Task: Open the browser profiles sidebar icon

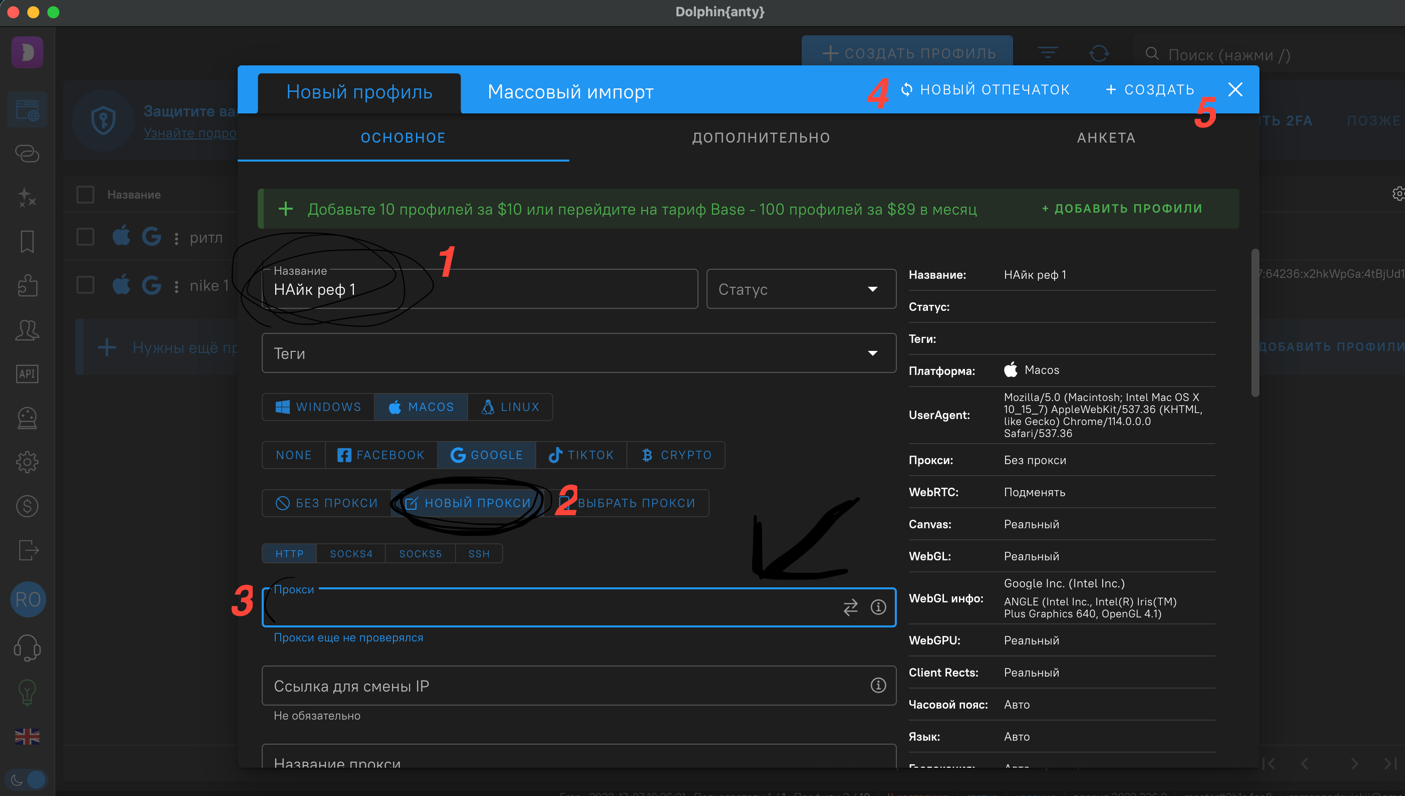Action: (27, 110)
